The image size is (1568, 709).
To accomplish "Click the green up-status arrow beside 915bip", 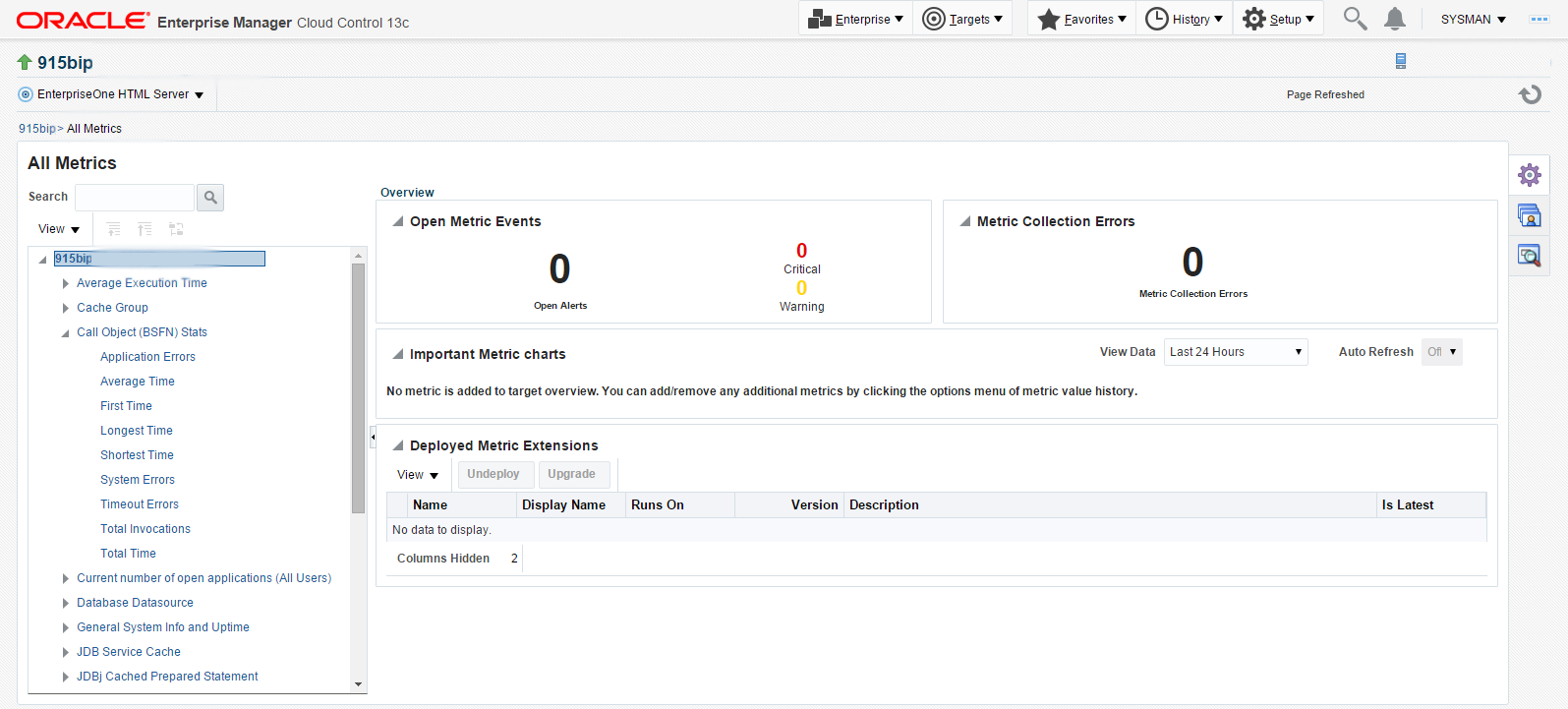I will click(25, 62).
